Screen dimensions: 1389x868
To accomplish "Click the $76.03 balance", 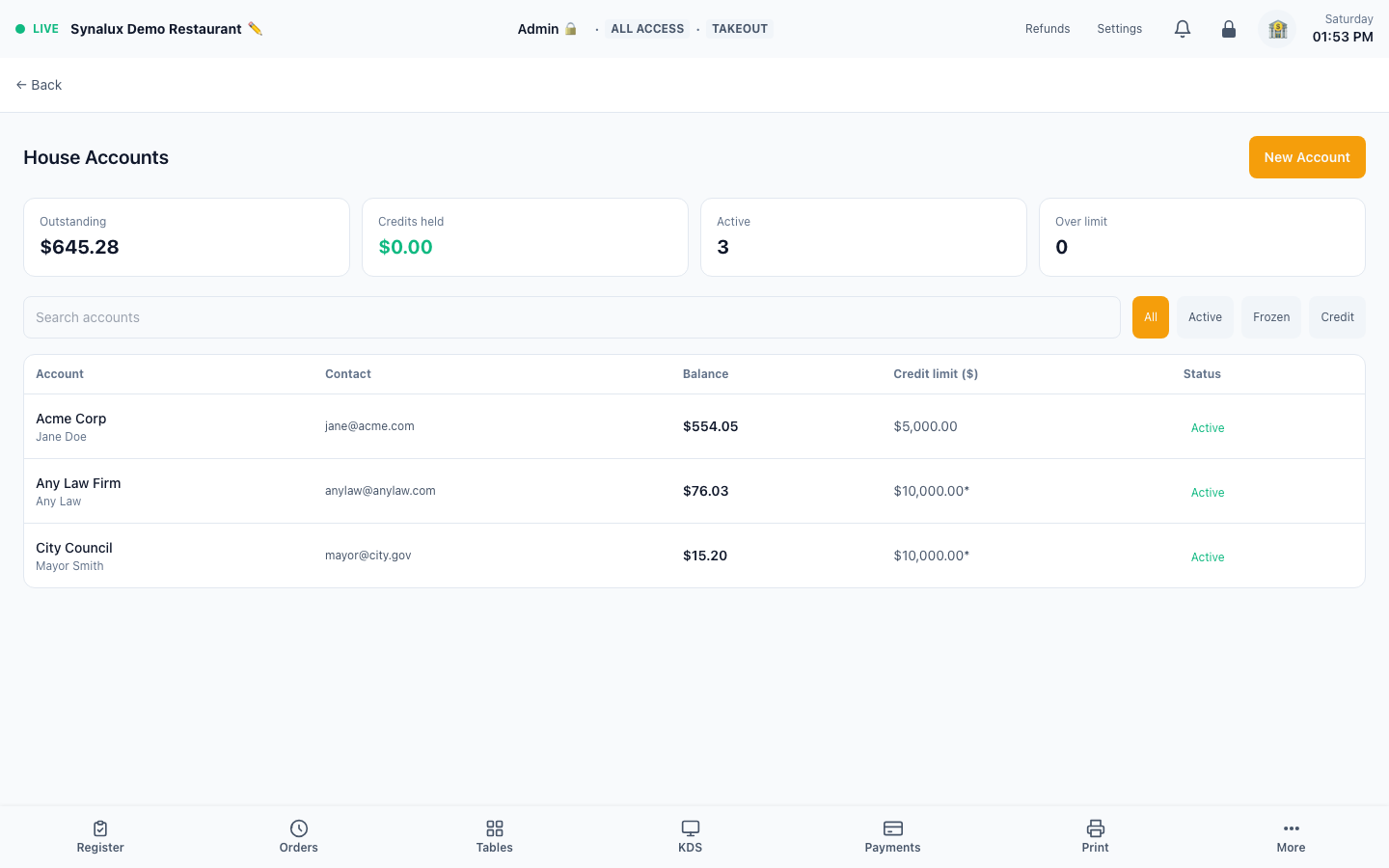I will [x=706, y=491].
